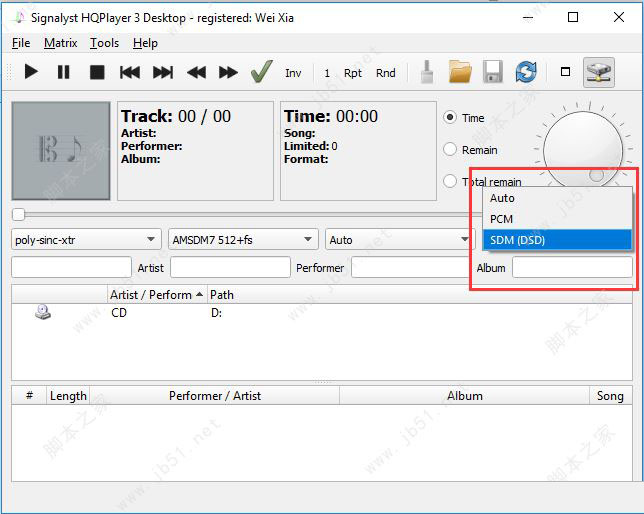The height and width of the screenshot is (514, 644).
Task: Click the Artist filter input field
Action: 230,267
